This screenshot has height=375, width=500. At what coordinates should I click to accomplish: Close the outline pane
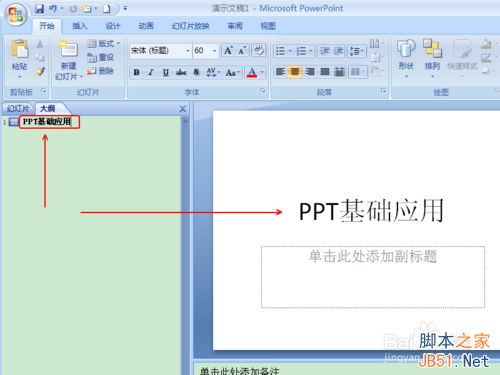[x=183, y=109]
